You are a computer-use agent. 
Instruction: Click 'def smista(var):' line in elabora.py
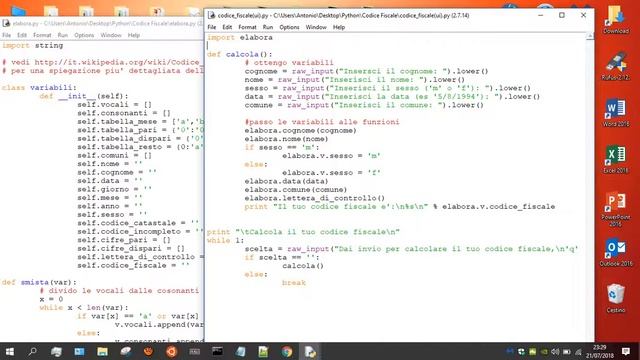click(x=39, y=282)
